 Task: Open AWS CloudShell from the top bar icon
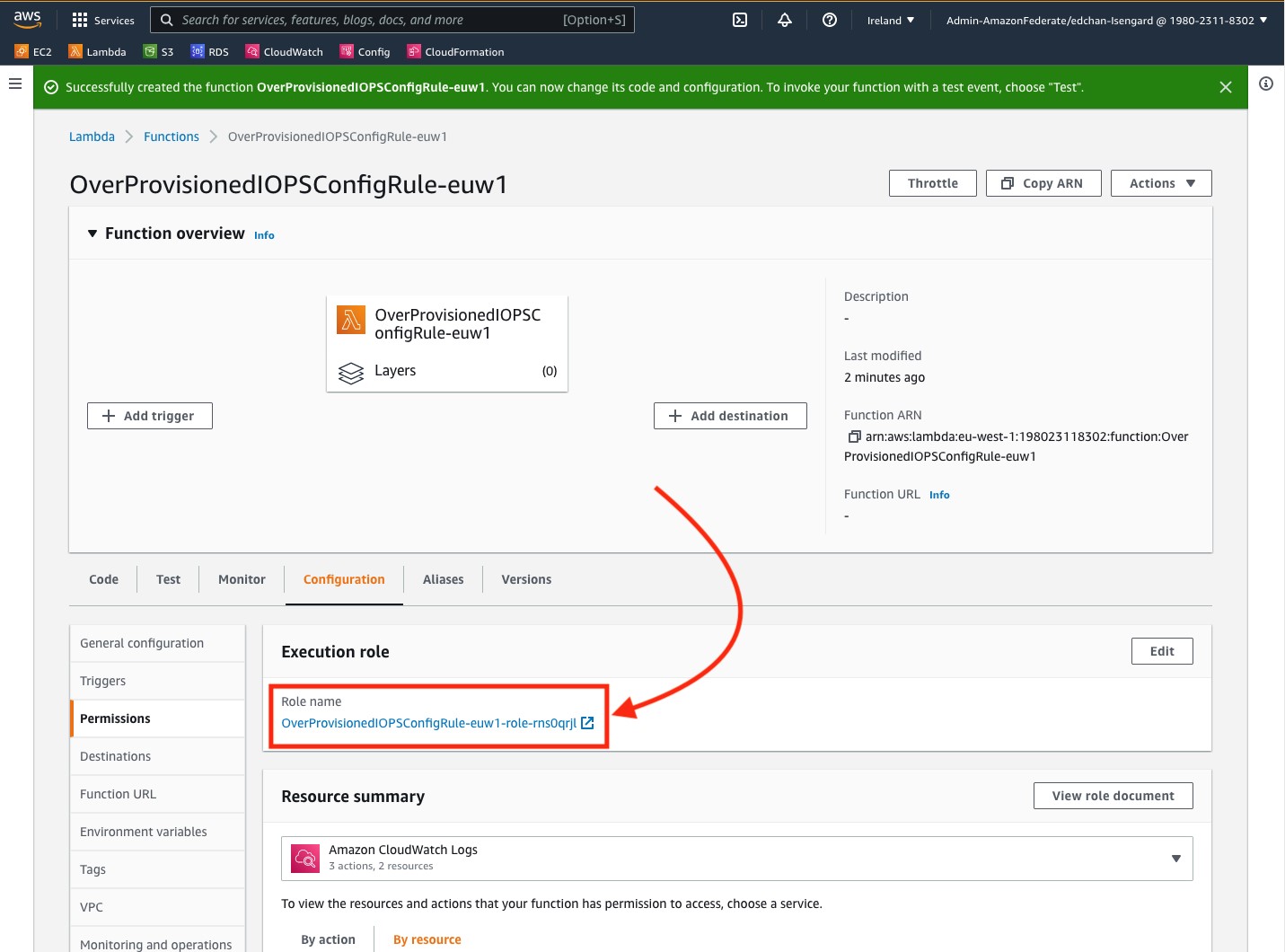tap(739, 19)
